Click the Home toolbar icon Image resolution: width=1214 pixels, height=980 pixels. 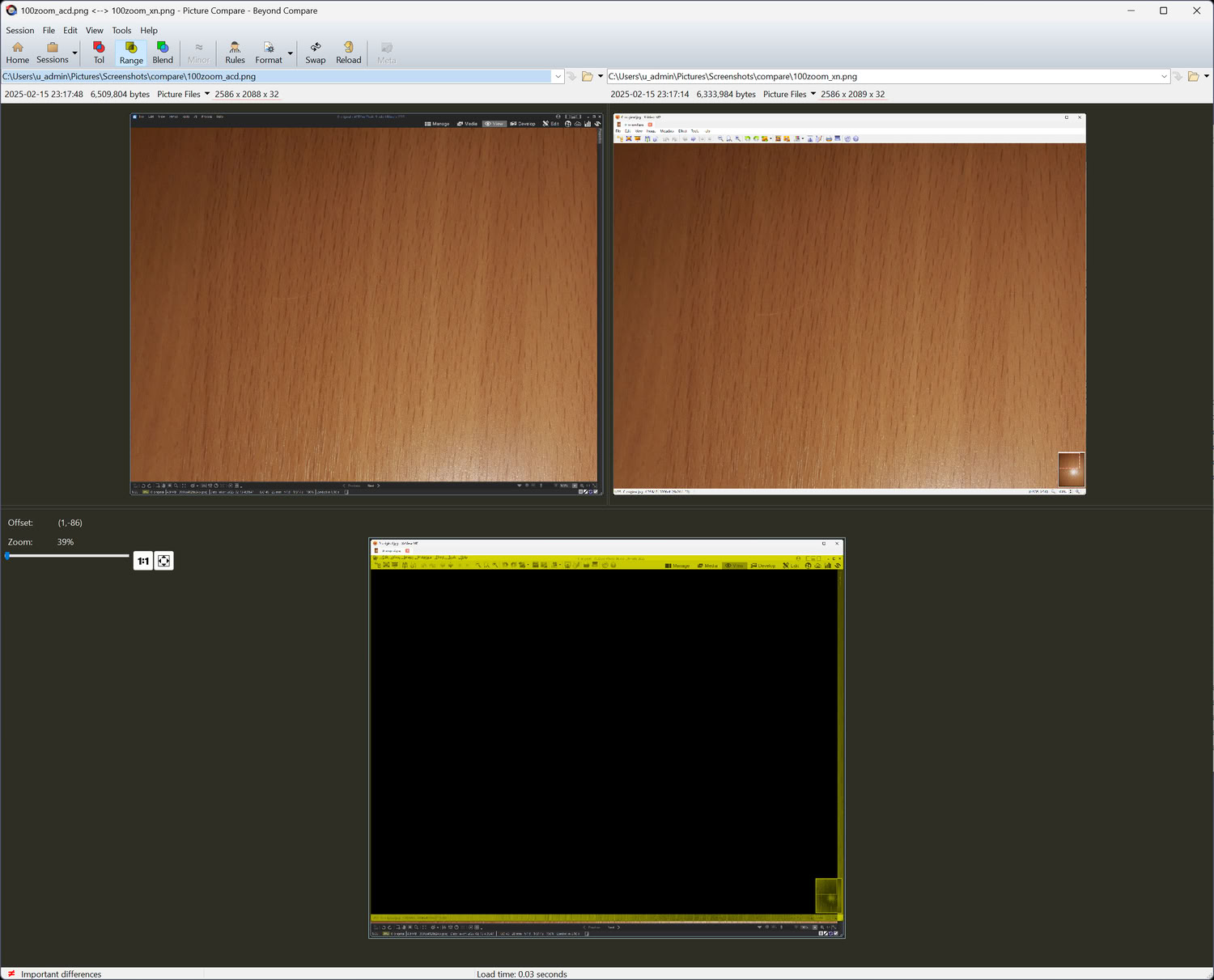[x=17, y=53]
